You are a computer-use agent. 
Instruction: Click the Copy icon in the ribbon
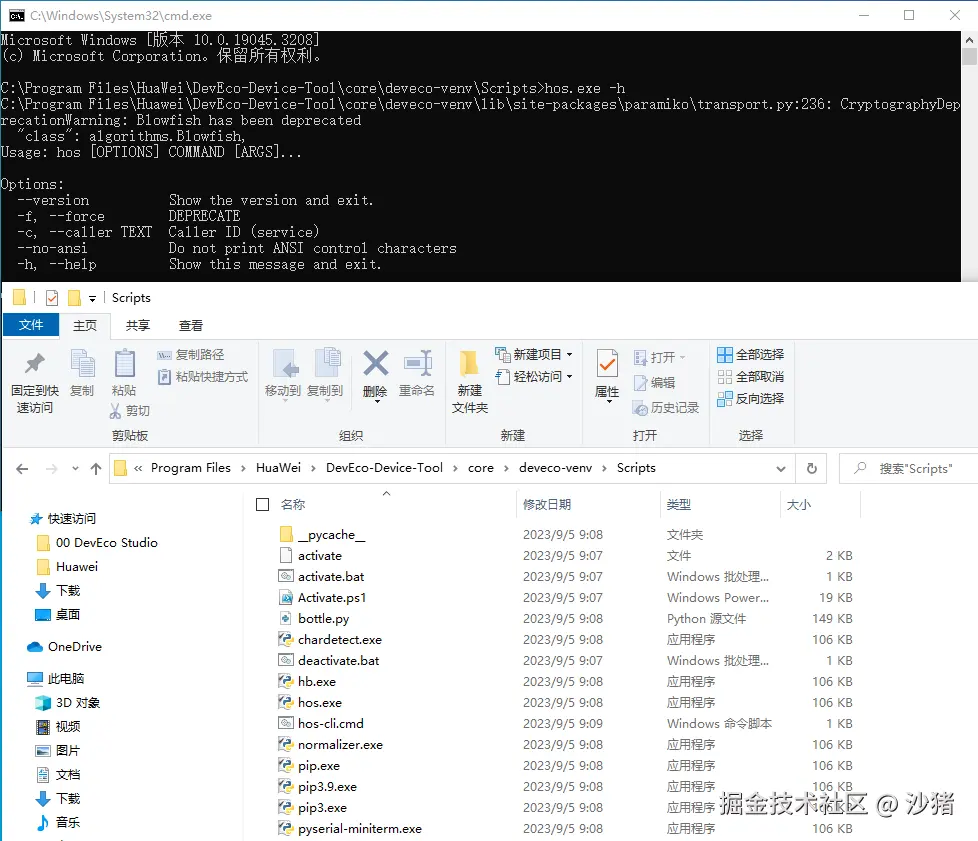click(82, 363)
